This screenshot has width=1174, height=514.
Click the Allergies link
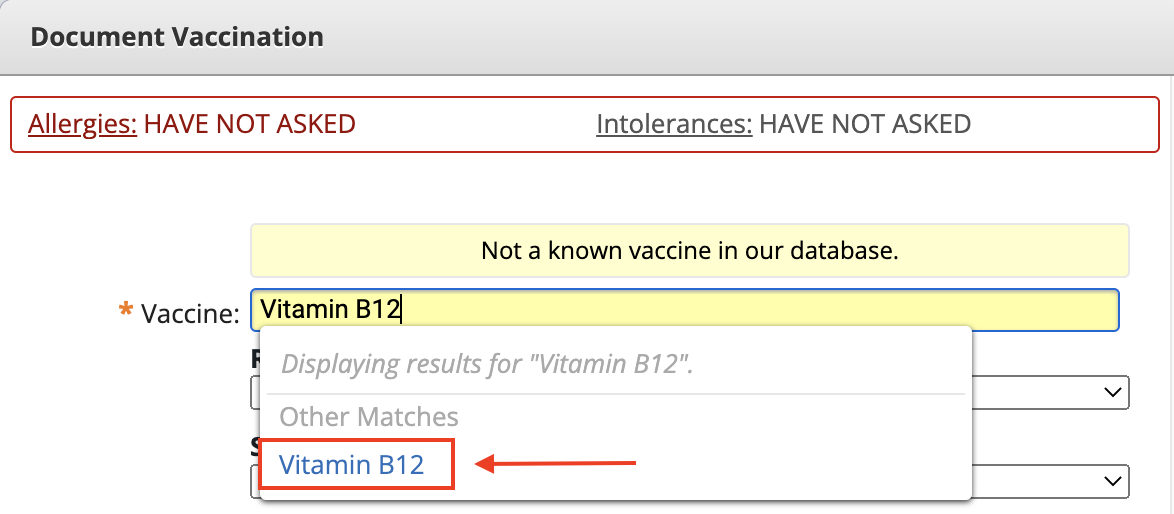(82, 124)
